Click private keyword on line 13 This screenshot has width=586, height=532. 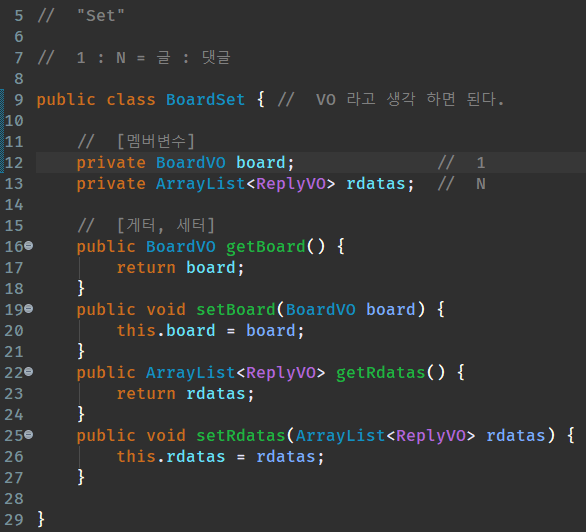(x=111, y=184)
